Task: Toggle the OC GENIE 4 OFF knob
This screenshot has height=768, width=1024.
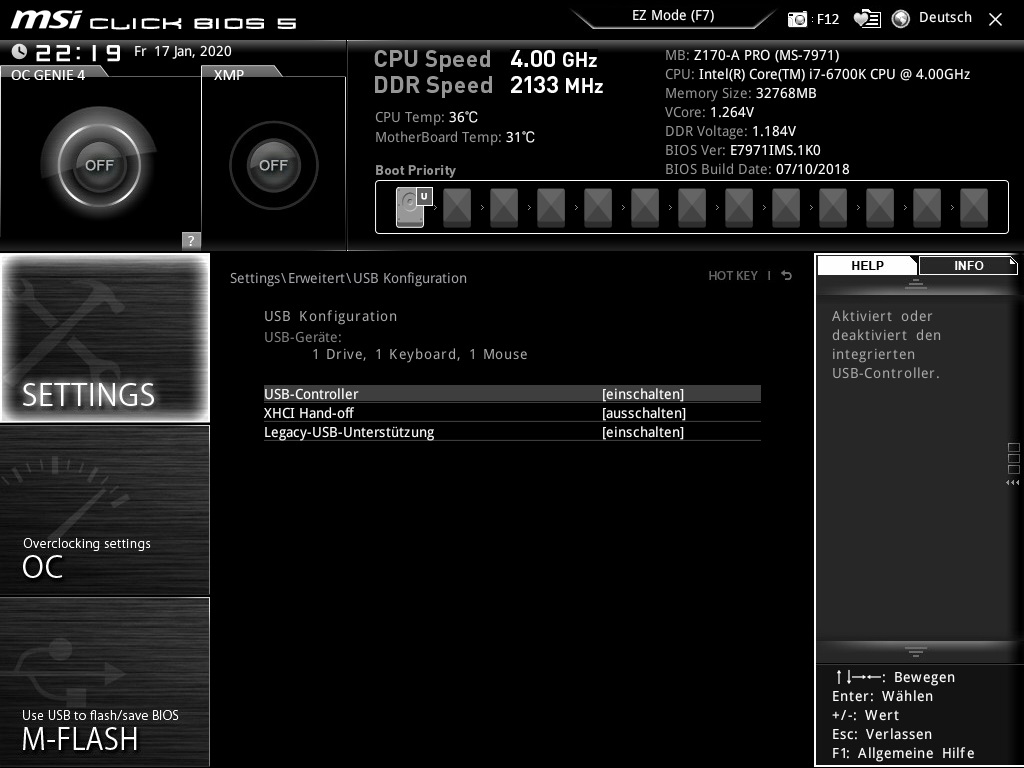Action: [99, 165]
